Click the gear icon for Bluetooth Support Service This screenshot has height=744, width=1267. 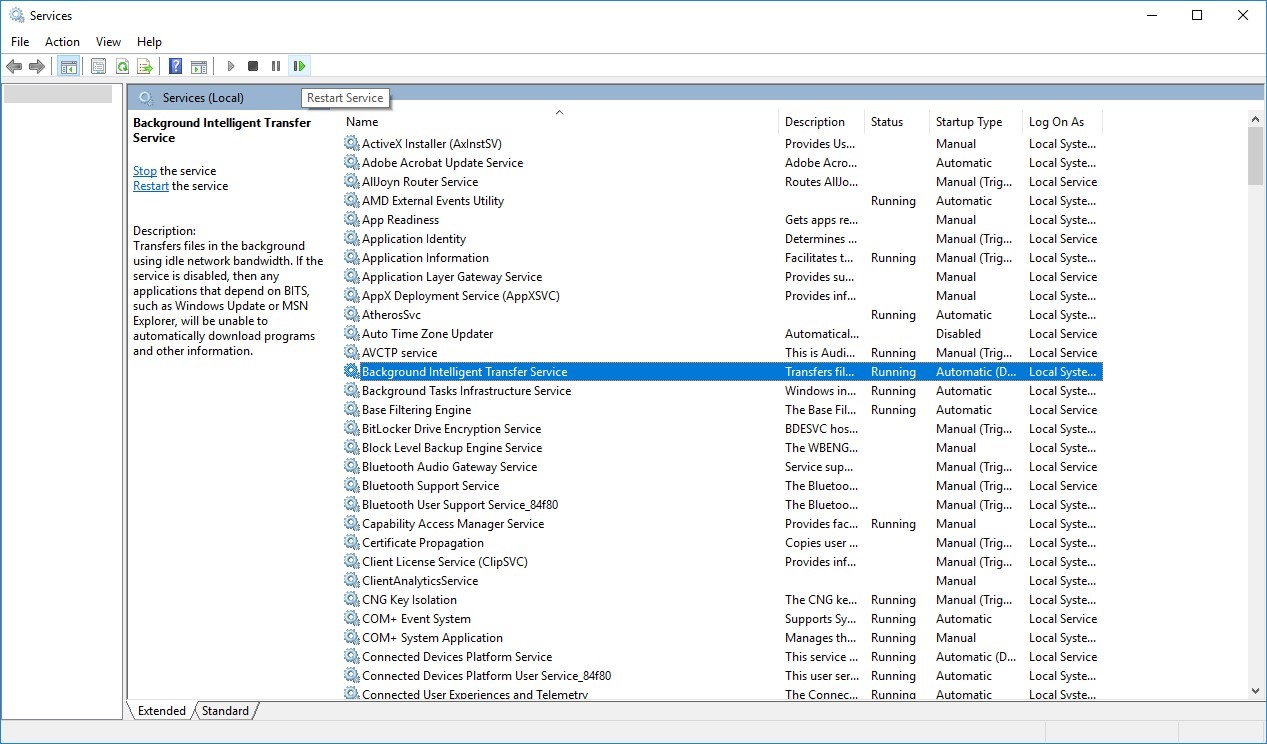[x=351, y=485]
